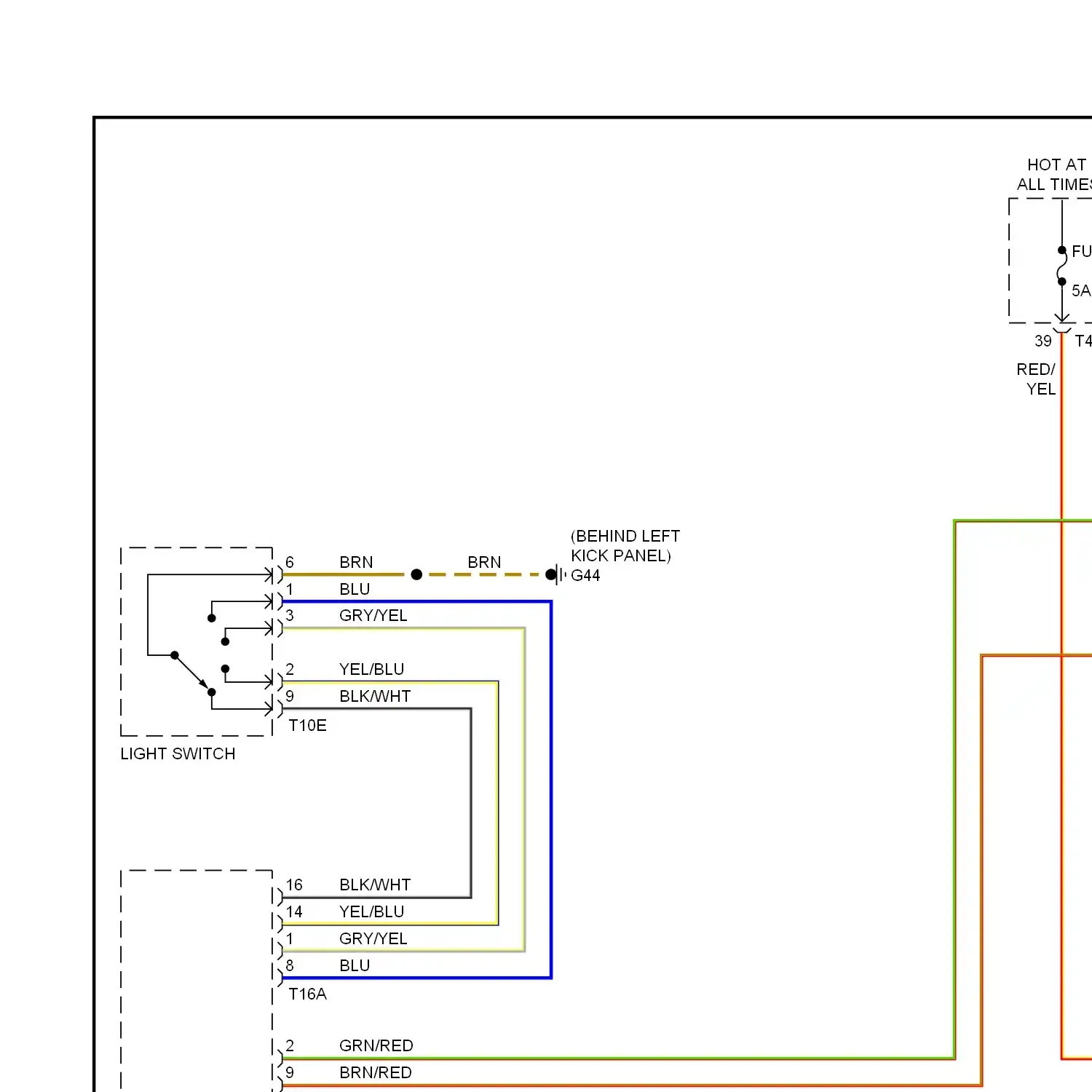
Task: Click the splice dot on solid BRN wire
Action: 416,574
